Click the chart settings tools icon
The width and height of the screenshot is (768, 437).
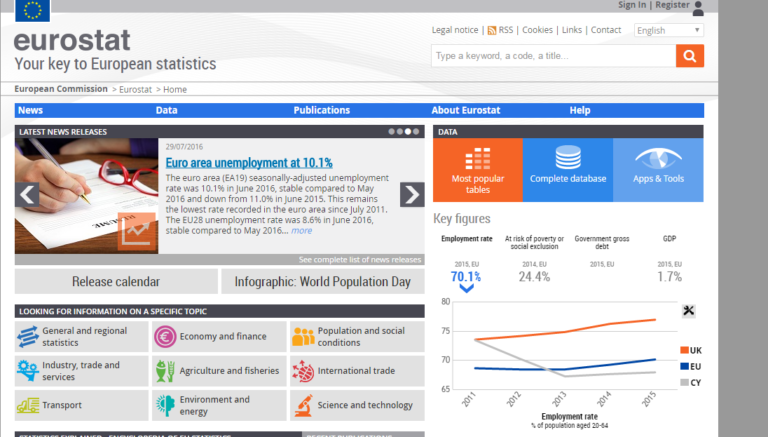(689, 311)
